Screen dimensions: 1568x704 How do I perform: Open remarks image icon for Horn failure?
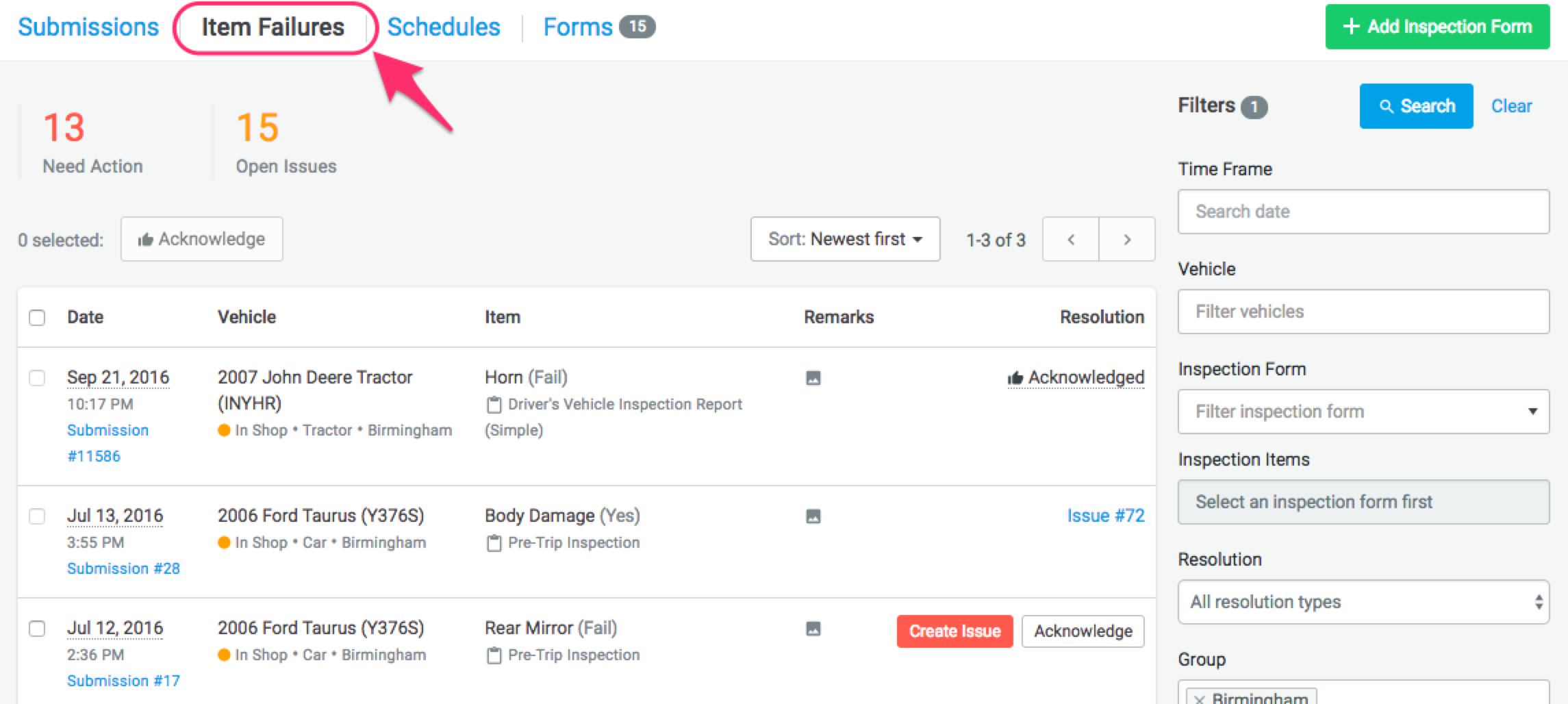pyautogui.click(x=813, y=378)
